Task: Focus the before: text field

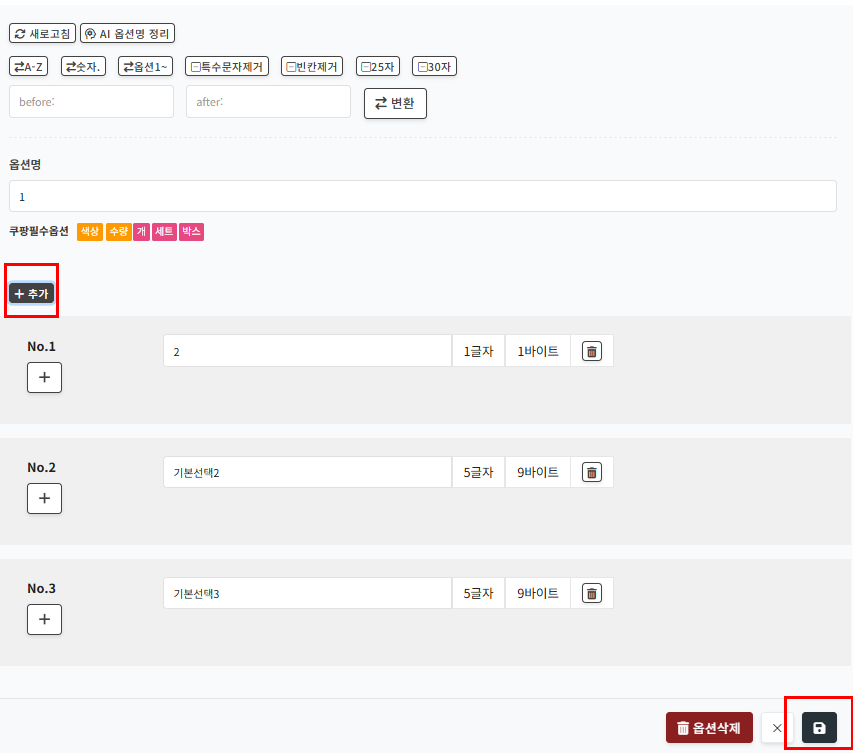Action: pyautogui.click(x=91, y=102)
